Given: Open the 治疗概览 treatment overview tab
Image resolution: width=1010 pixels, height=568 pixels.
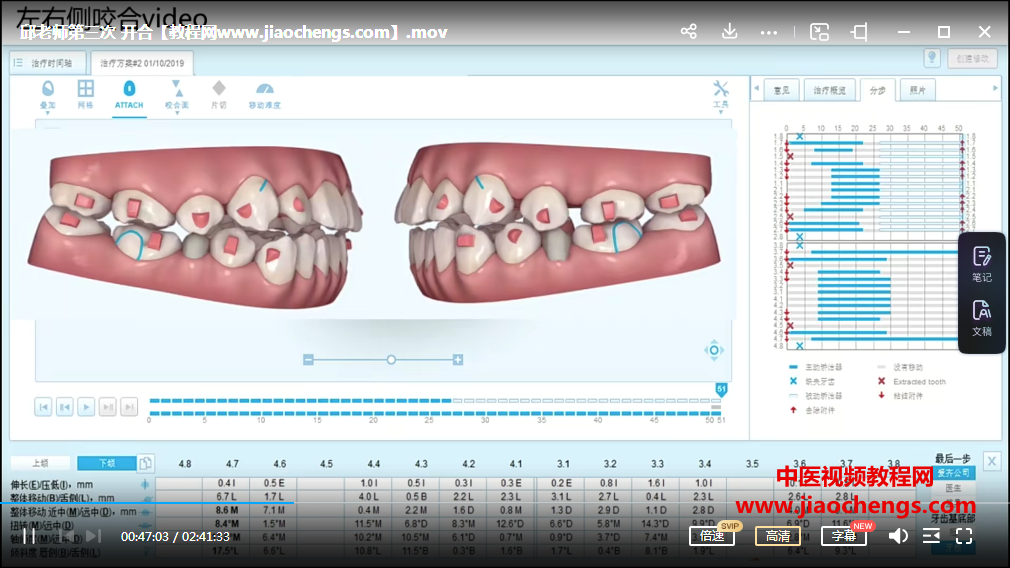Looking at the screenshot, I should [x=830, y=90].
